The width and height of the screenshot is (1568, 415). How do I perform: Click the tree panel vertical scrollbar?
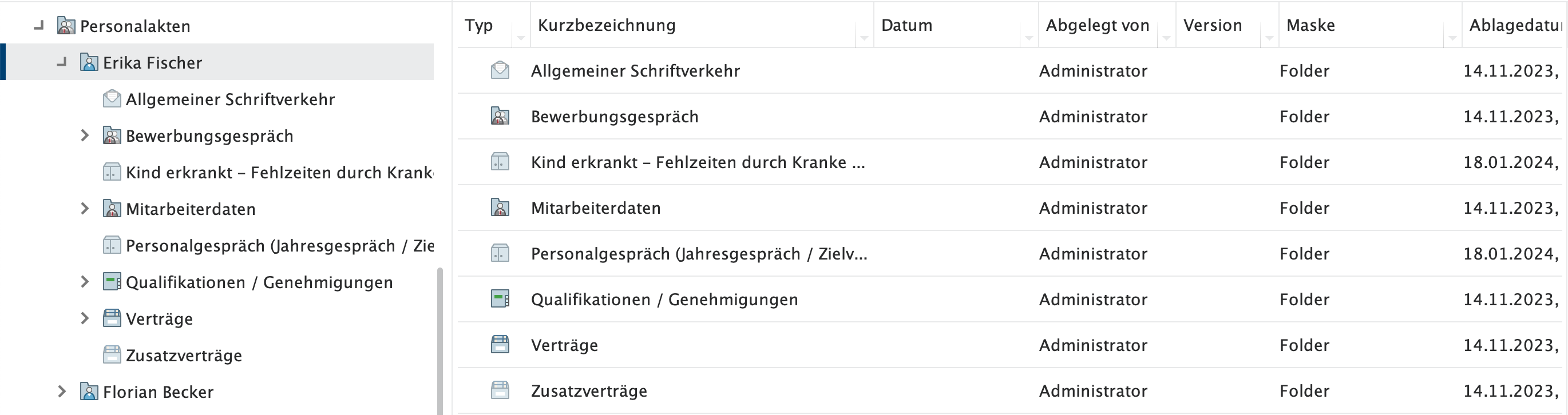point(439,340)
